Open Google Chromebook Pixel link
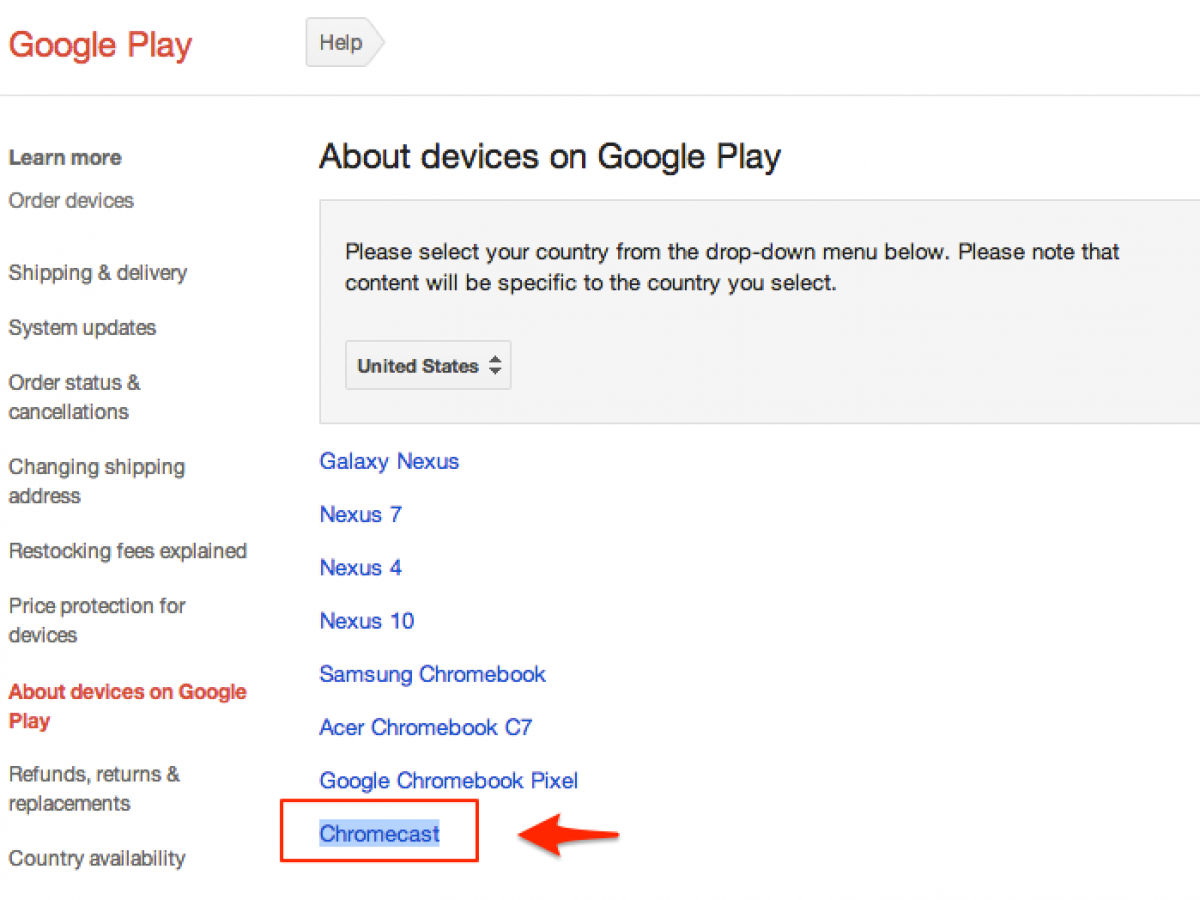Screen dimensions: 1200x900 (448, 780)
